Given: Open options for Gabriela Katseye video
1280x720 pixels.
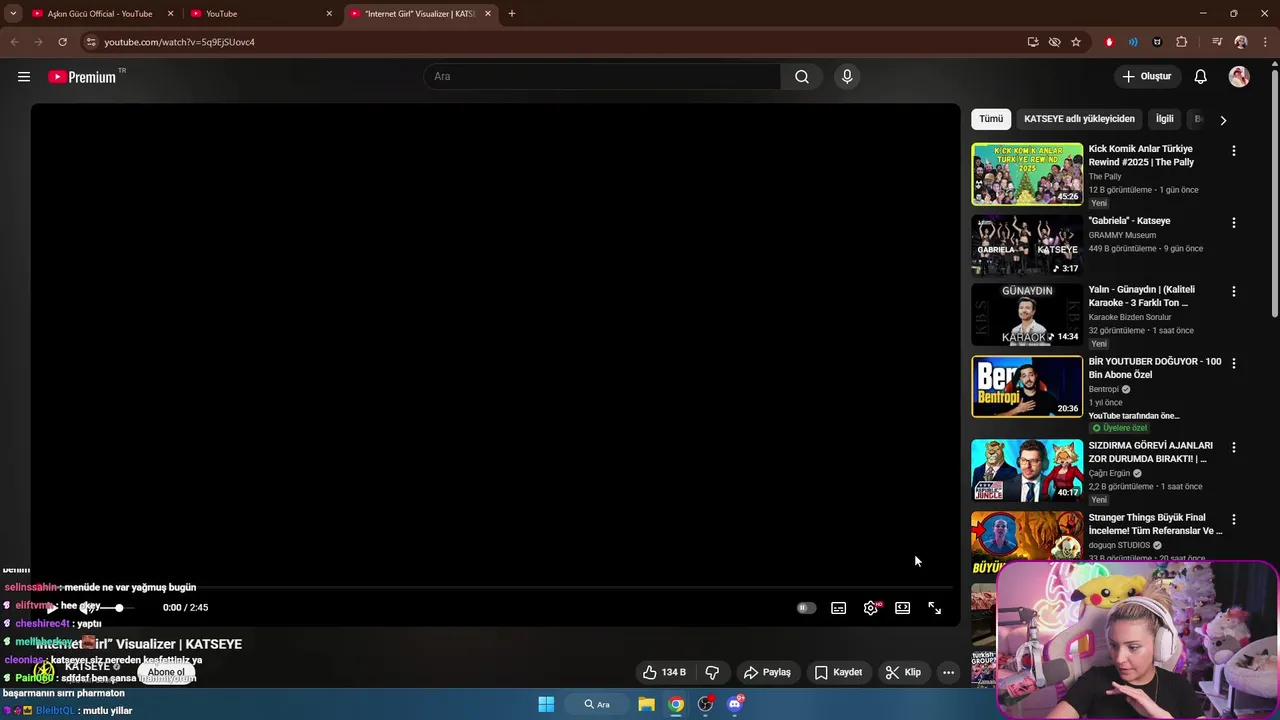Looking at the screenshot, I should [x=1233, y=223].
